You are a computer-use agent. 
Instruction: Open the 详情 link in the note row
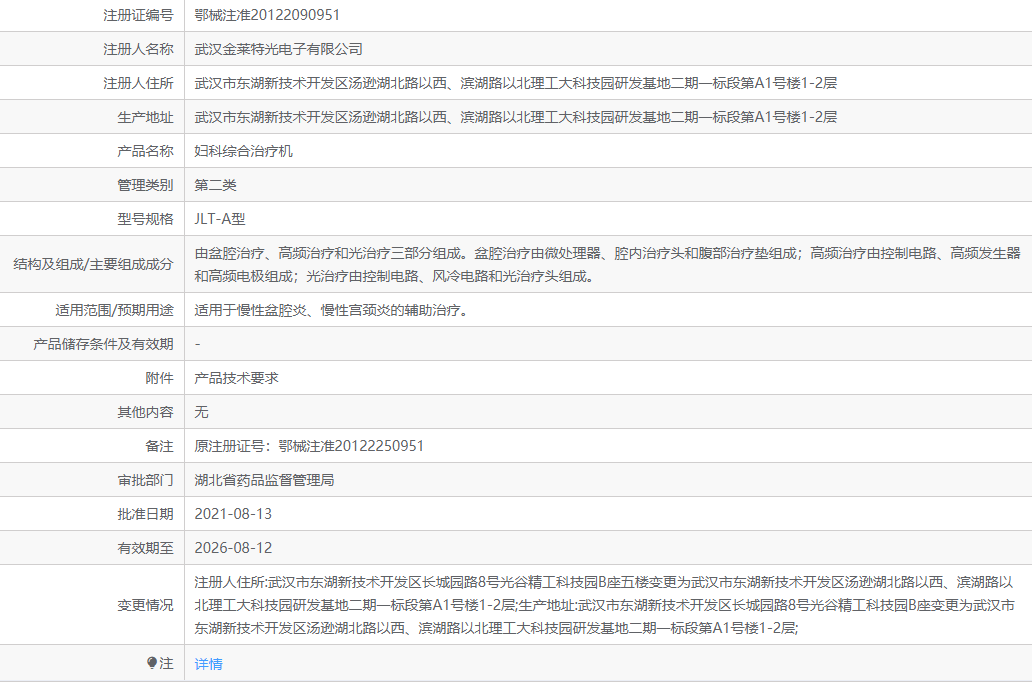pos(208,664)
